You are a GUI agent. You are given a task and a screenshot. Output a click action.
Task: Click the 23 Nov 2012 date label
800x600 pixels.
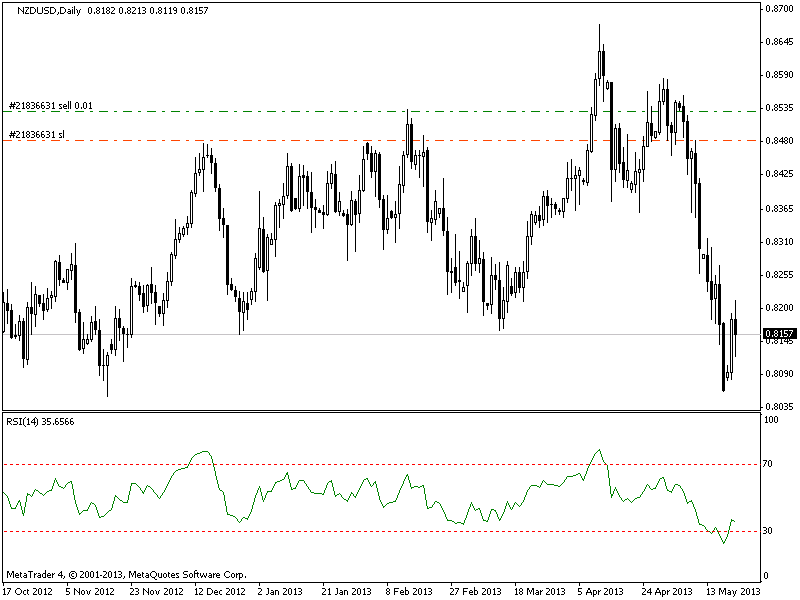[x=156, y=592]
